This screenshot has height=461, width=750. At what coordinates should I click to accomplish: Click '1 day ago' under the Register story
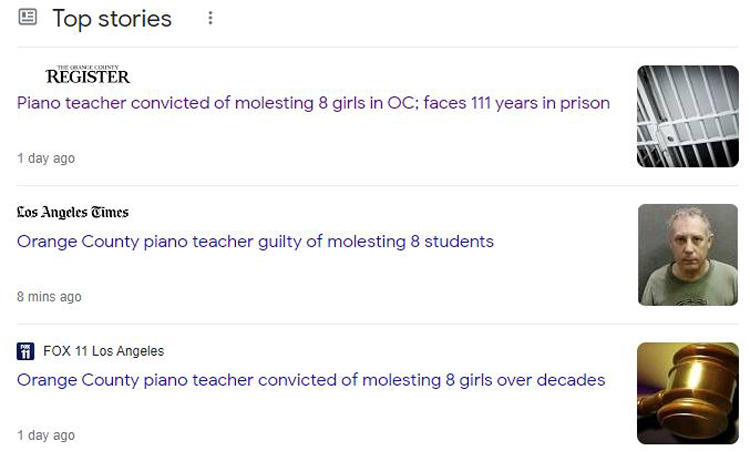point(46,158)
